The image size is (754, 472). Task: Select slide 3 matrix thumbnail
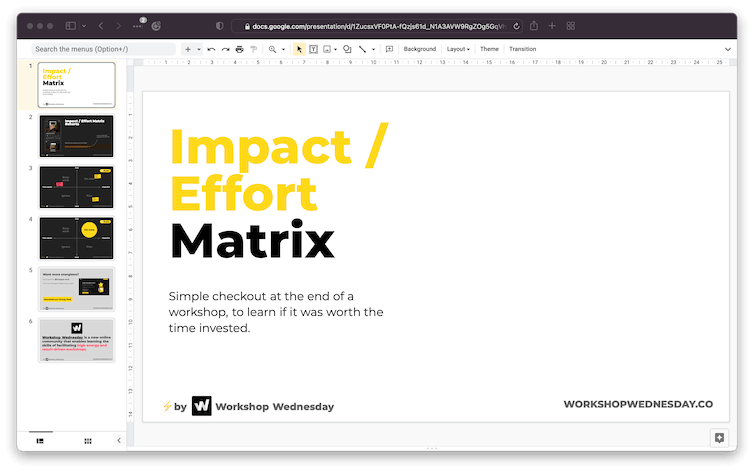[76, 187]
